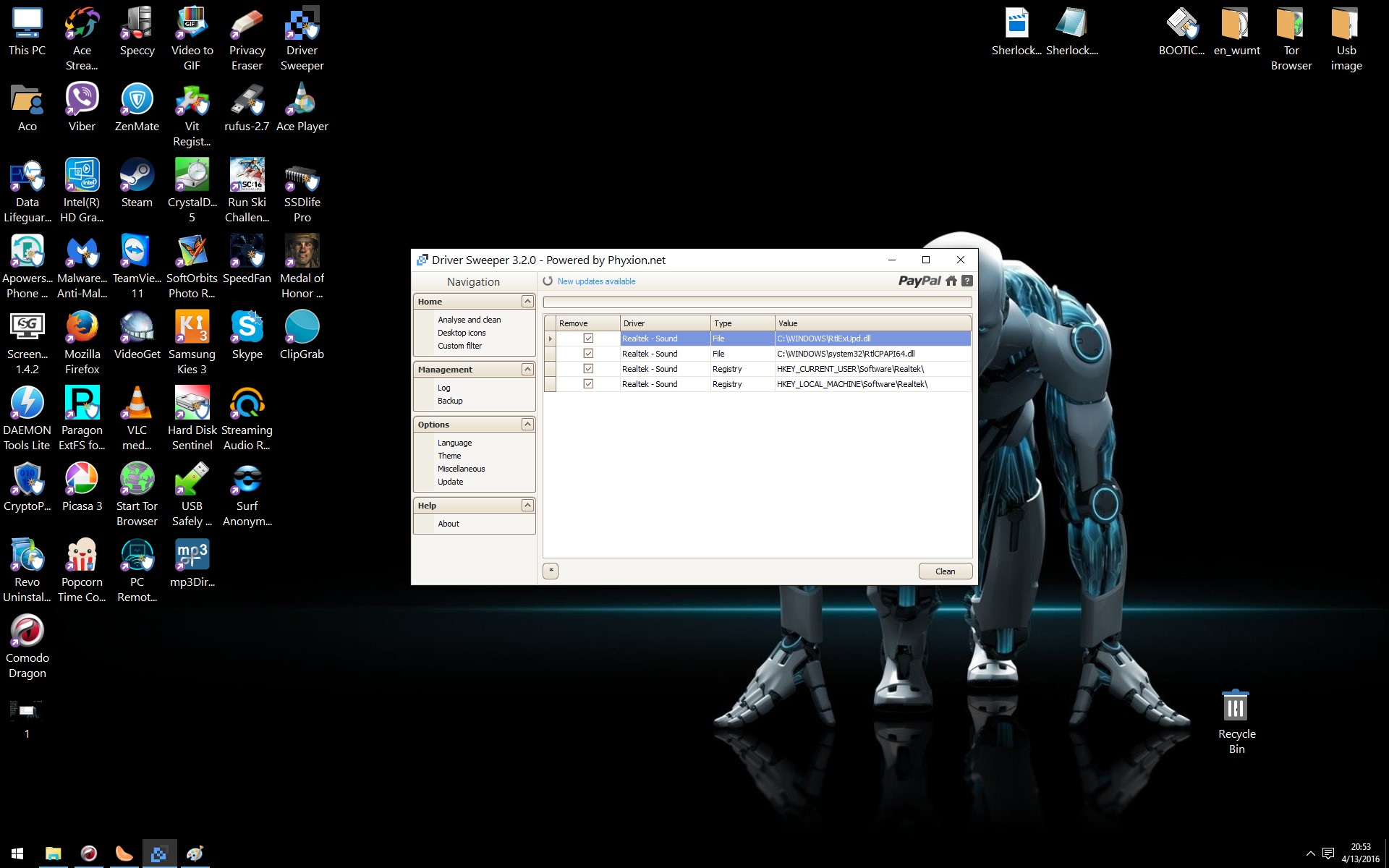The height and width of the screenshot is (868, 1389).
Task: Select the Comodo Dragon desktop icon
Action: (x=27, y=646)
